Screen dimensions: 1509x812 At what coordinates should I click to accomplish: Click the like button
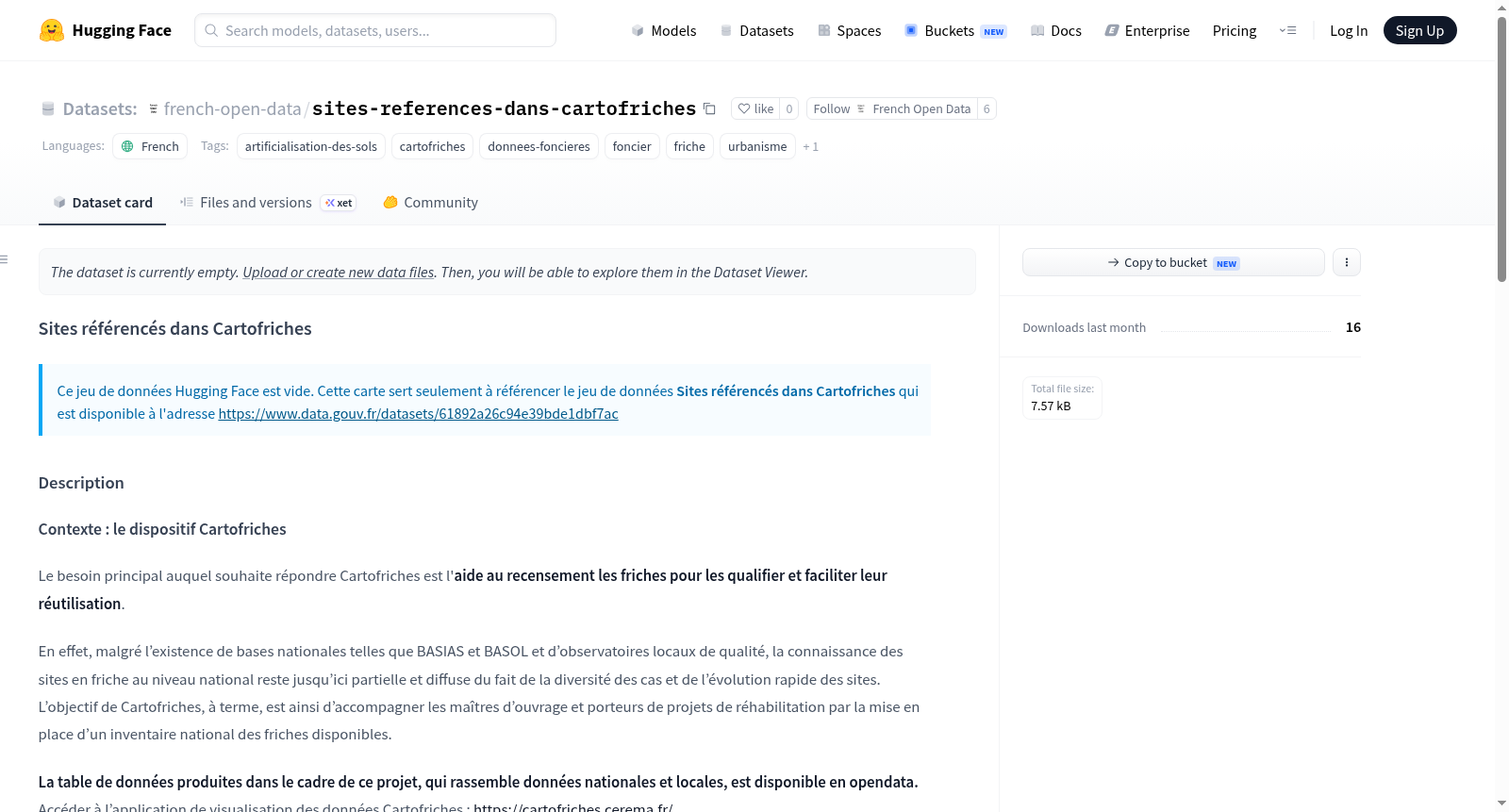point(755,108)
